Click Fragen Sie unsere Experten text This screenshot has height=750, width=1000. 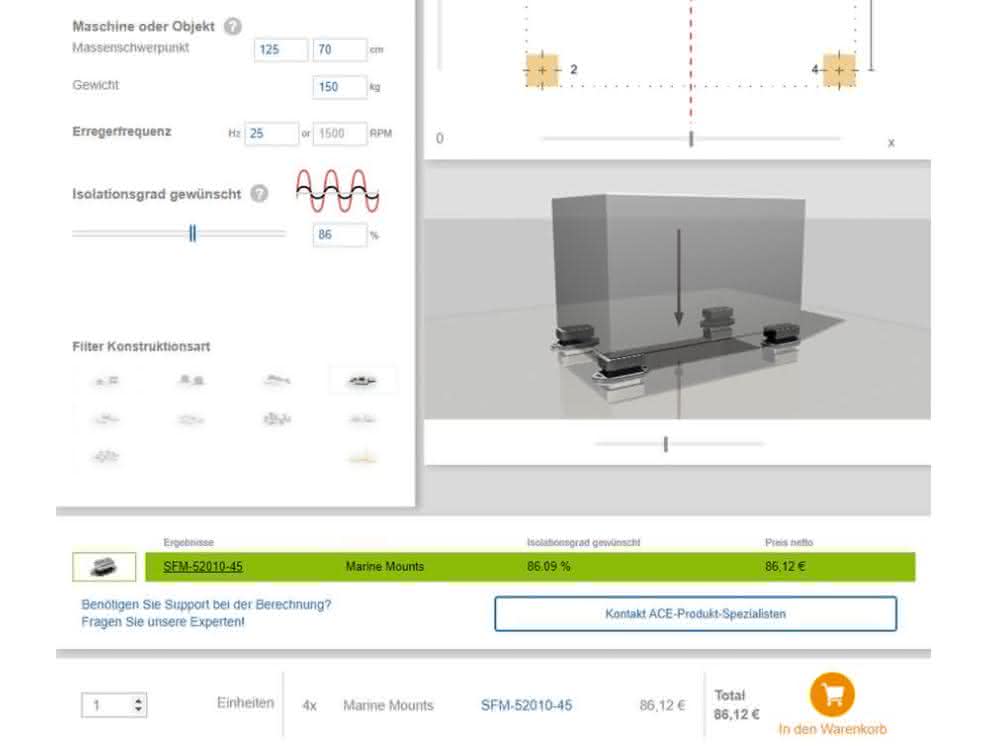[163, 622]
